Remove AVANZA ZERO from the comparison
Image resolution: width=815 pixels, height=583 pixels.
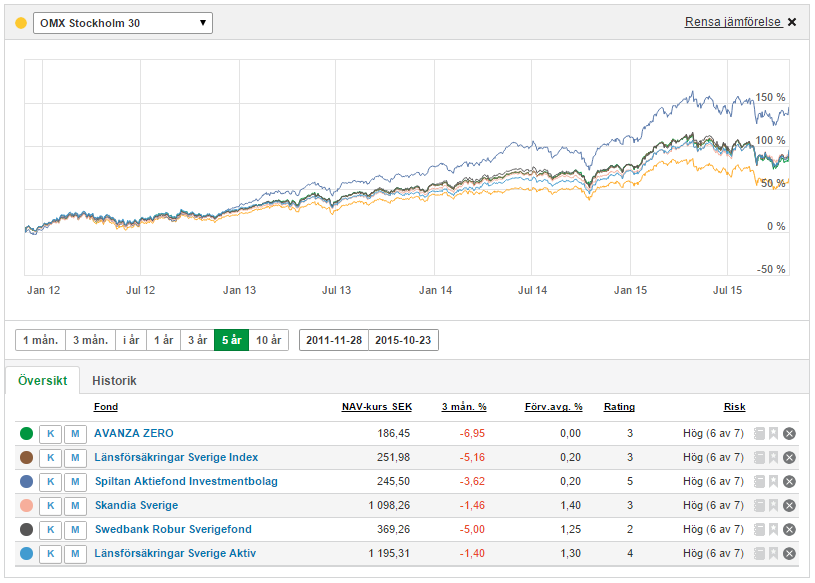click(789, 434)
